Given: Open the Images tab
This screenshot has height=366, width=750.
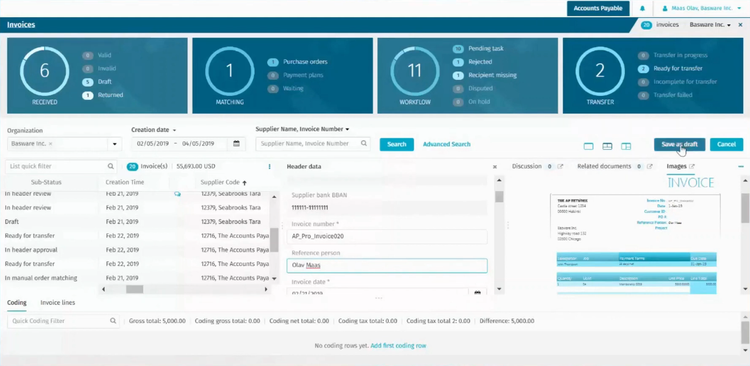Looking at the screenshot, I should 676,166.
